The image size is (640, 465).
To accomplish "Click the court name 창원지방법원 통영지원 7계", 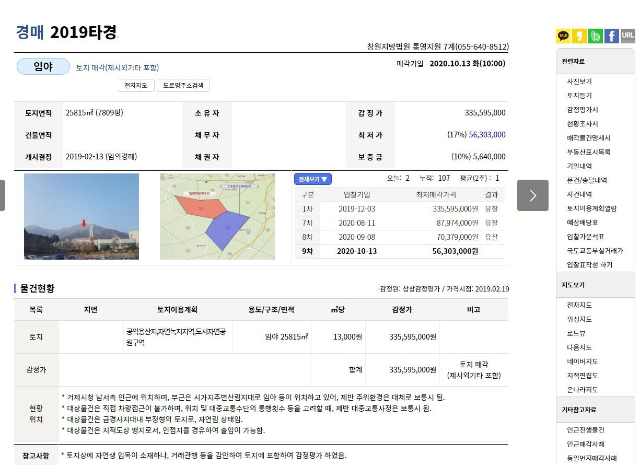I will point(410,47).
